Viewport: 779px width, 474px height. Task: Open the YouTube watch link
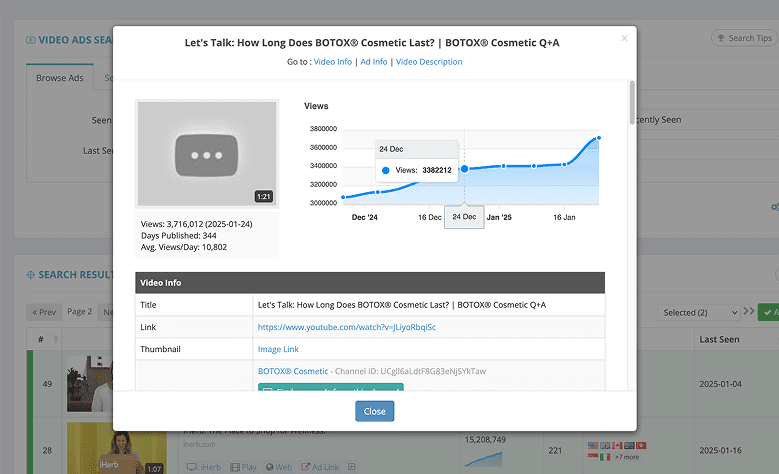pos(346,327)
